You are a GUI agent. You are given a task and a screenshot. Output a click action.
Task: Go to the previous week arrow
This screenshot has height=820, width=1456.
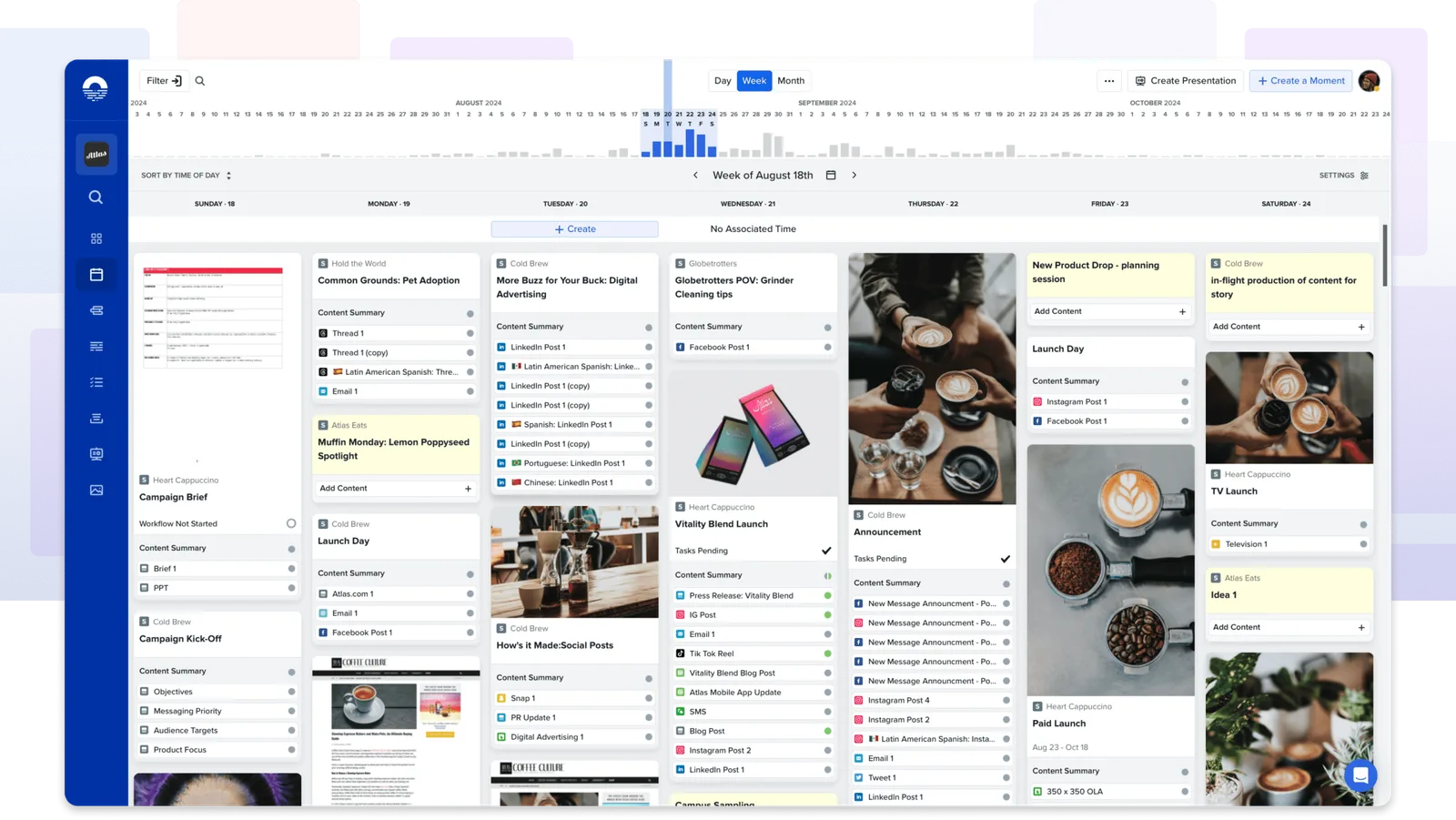click(x=695, y=175)
